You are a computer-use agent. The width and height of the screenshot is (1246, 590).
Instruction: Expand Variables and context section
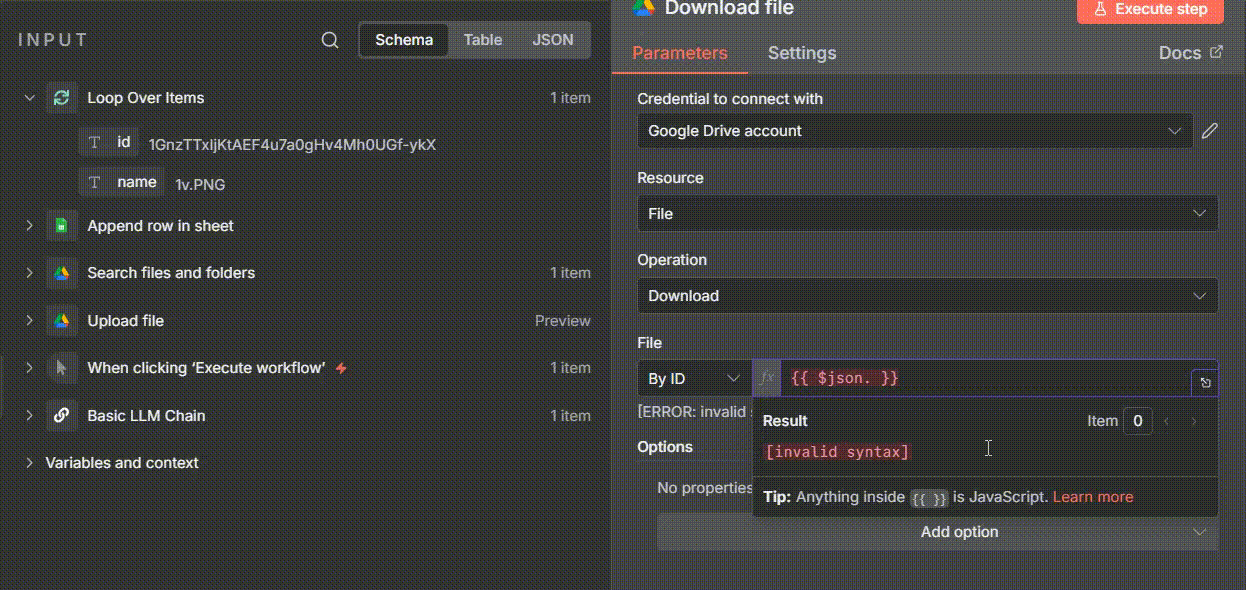30,463
